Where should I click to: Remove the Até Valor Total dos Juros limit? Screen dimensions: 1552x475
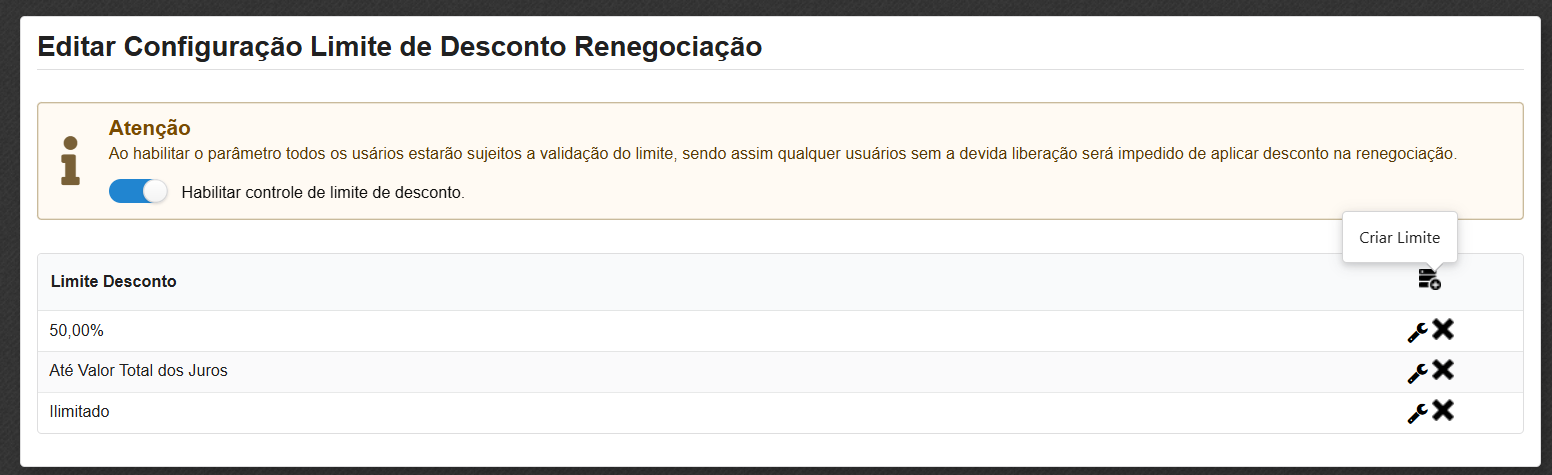1443,370
